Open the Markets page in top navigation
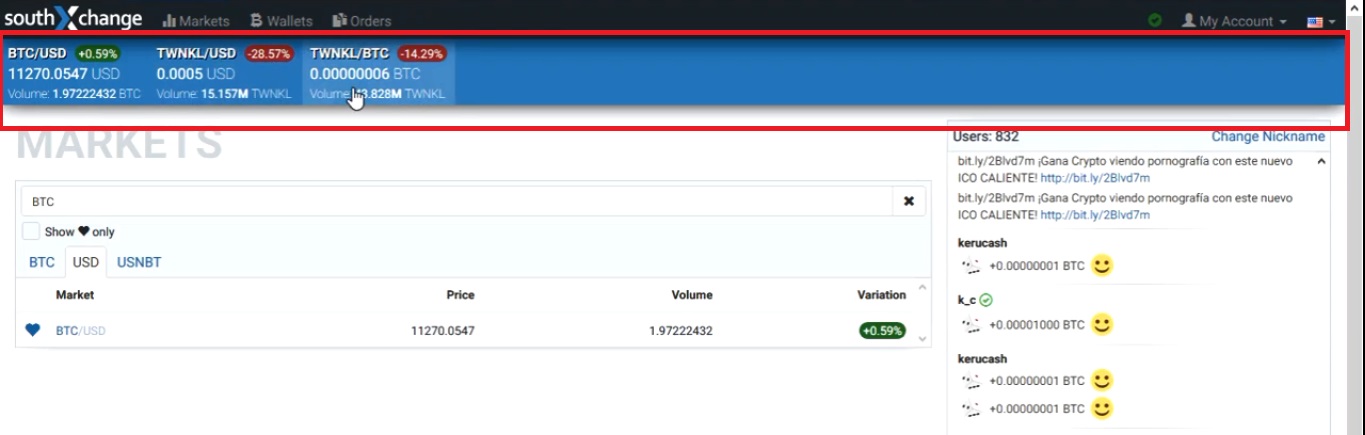The height and width of the screenshot is (435, 1365). (x=196, y=21)
